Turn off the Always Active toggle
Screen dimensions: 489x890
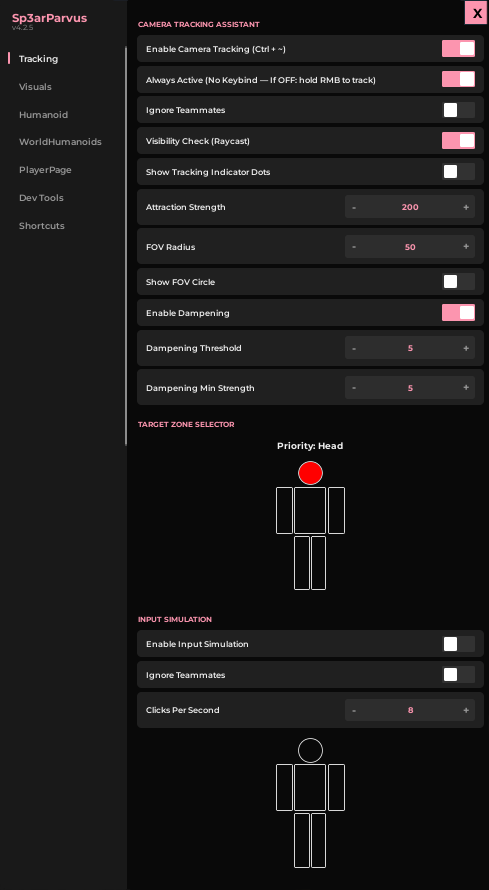[458, 79]
